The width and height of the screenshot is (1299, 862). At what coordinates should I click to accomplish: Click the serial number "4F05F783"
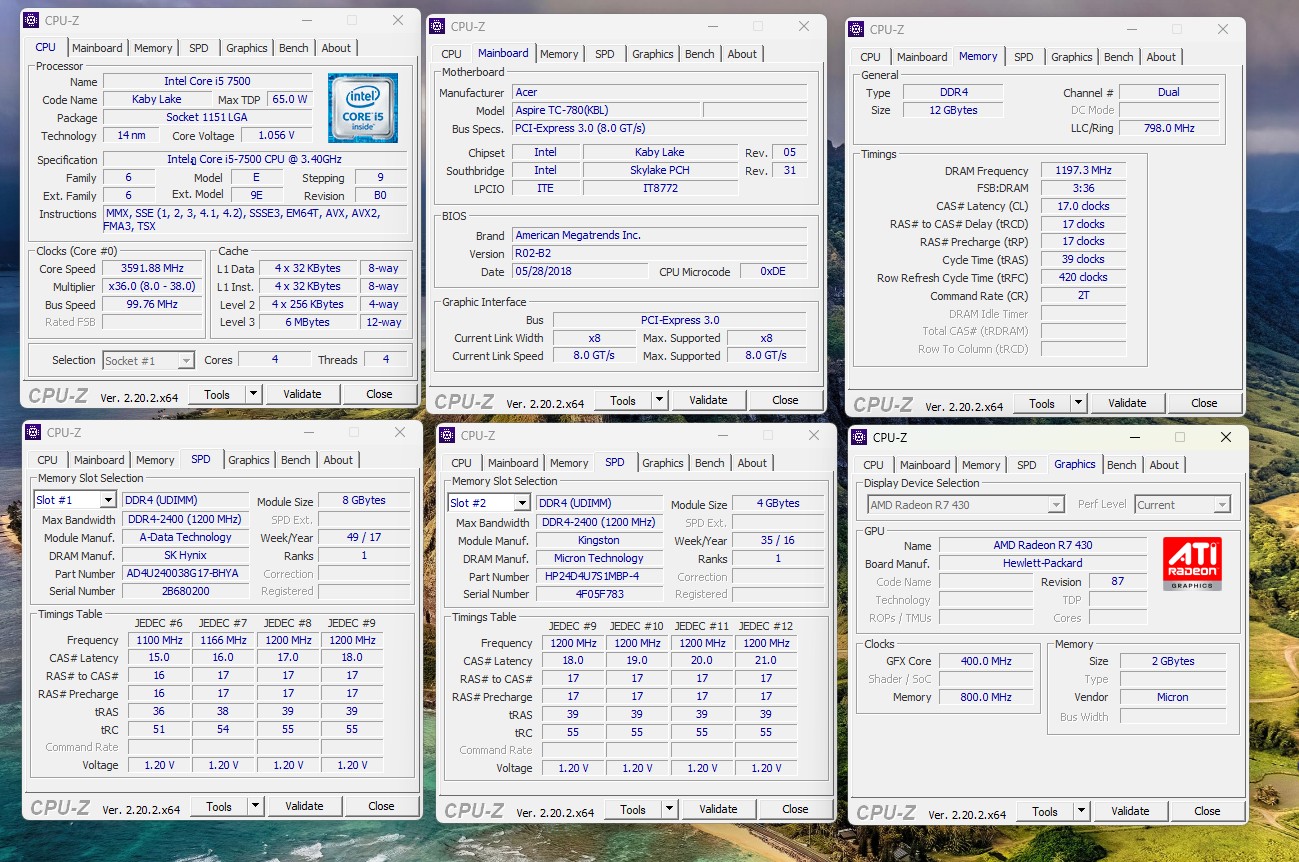coord(600,594)
